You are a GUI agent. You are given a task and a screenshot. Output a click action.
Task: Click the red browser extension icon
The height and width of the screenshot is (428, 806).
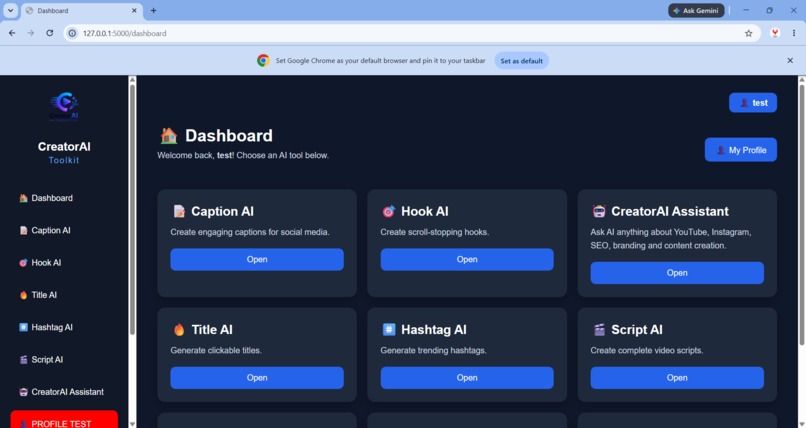[775, 33]
